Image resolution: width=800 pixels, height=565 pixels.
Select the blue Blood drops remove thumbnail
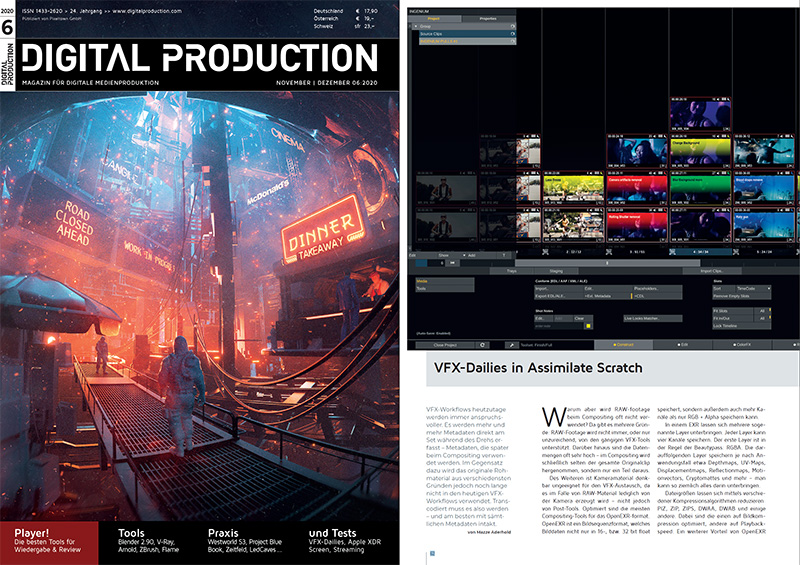coord(764,189)
